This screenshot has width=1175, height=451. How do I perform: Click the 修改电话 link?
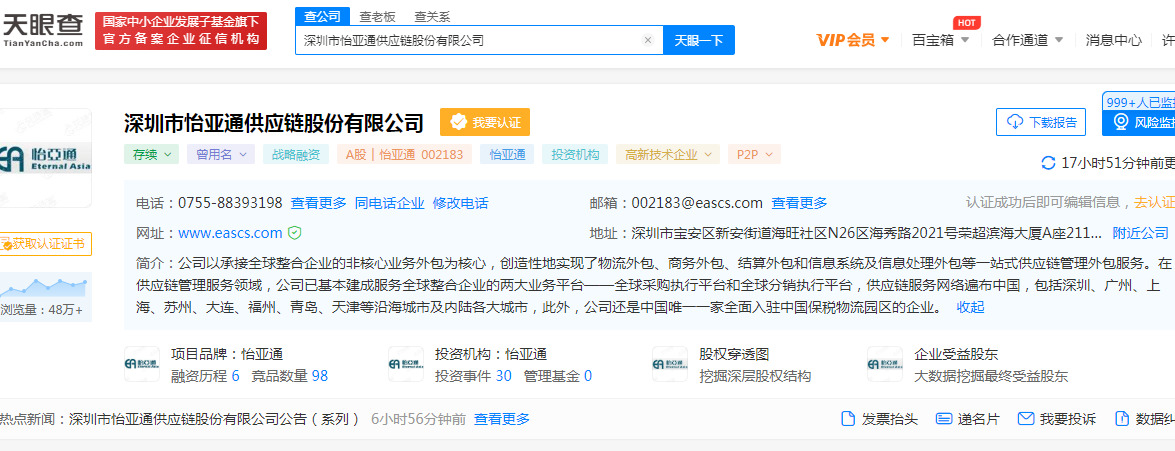(x=460, y=203)
